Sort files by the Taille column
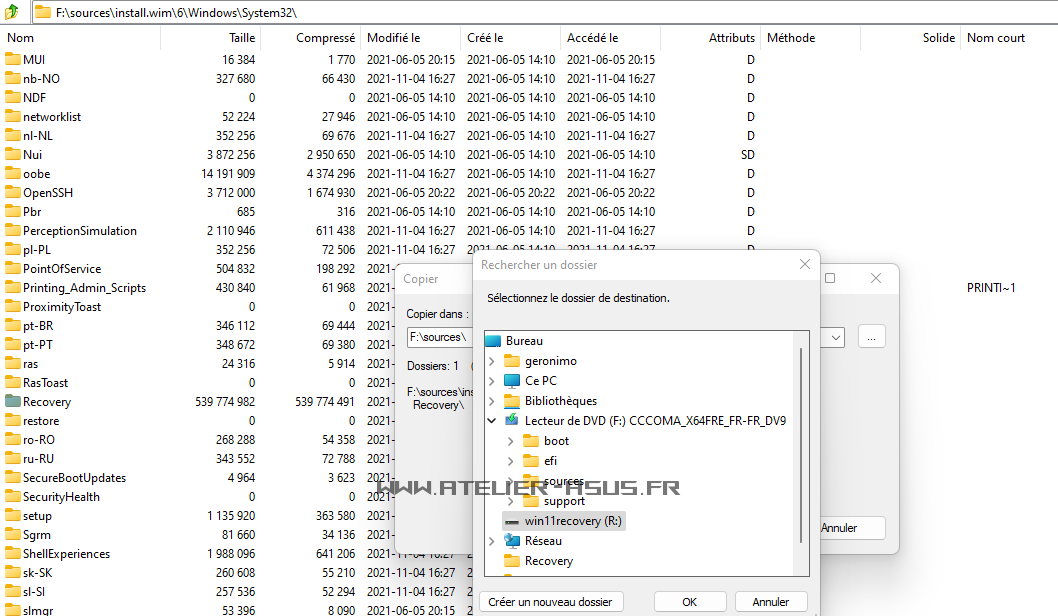This screenshot has height=616, width=1058. tap(243, 38)
